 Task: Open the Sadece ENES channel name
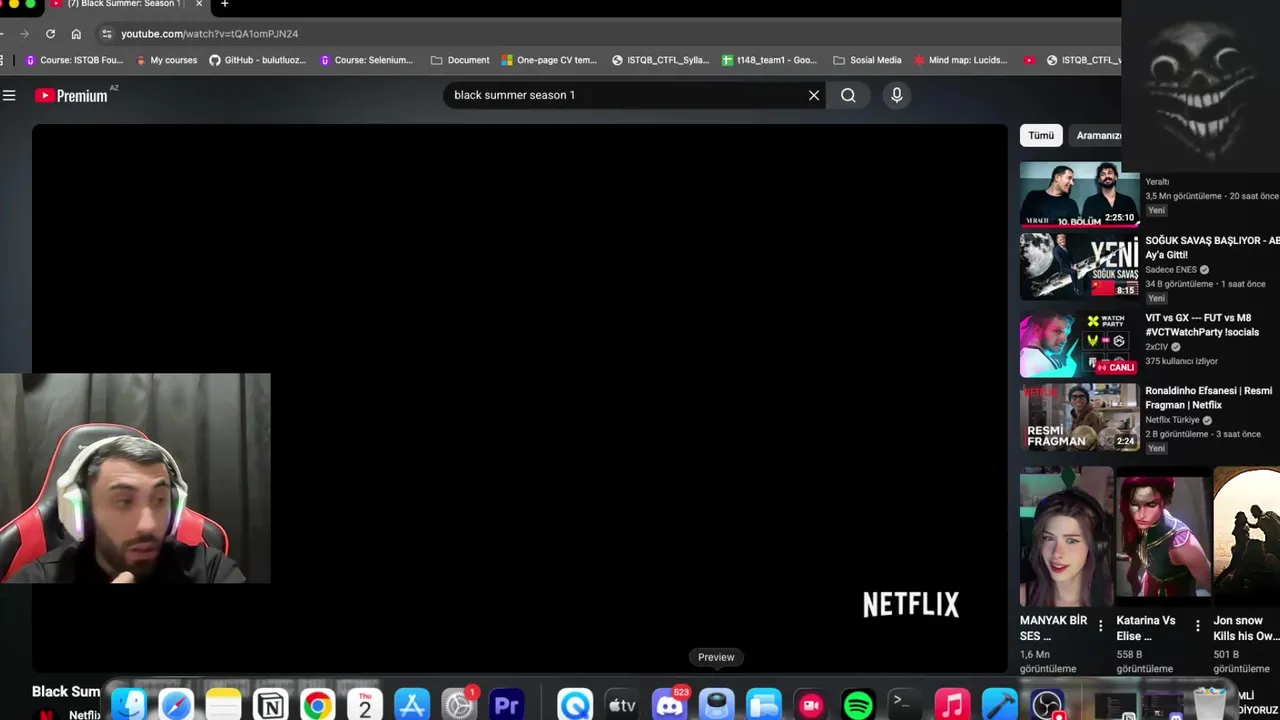coord(1171,270)
